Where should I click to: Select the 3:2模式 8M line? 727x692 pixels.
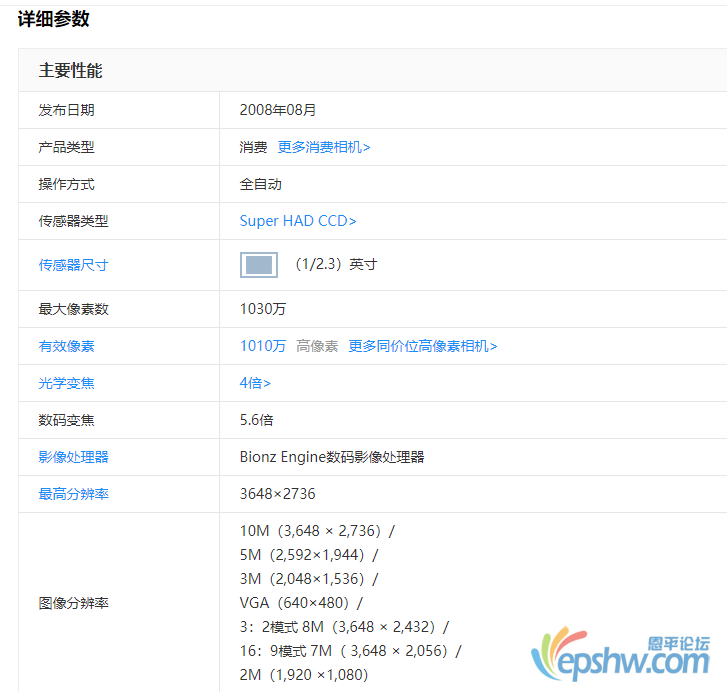(x=344, y=627)
